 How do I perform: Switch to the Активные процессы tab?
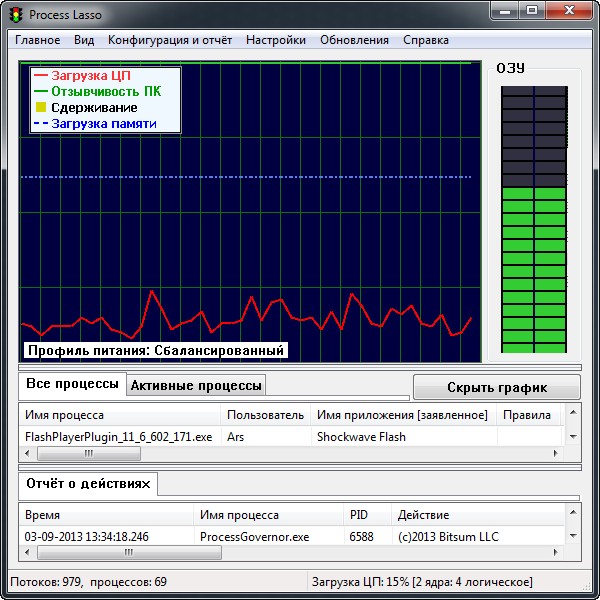click(196, 386)
